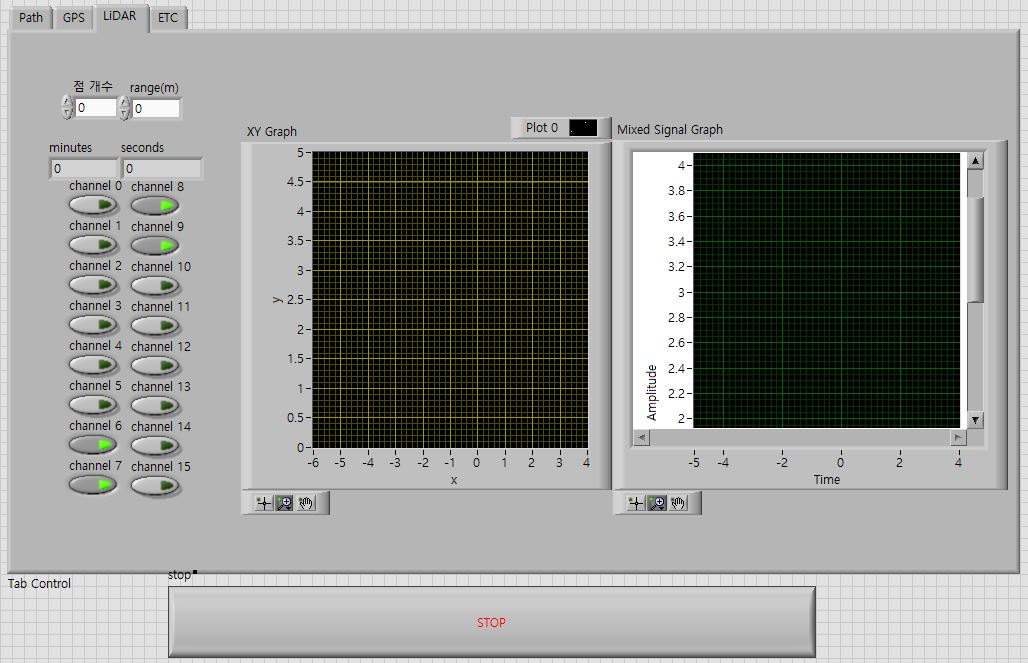Choose Mixed Signal Graph panning hand tool

point(678,503)
